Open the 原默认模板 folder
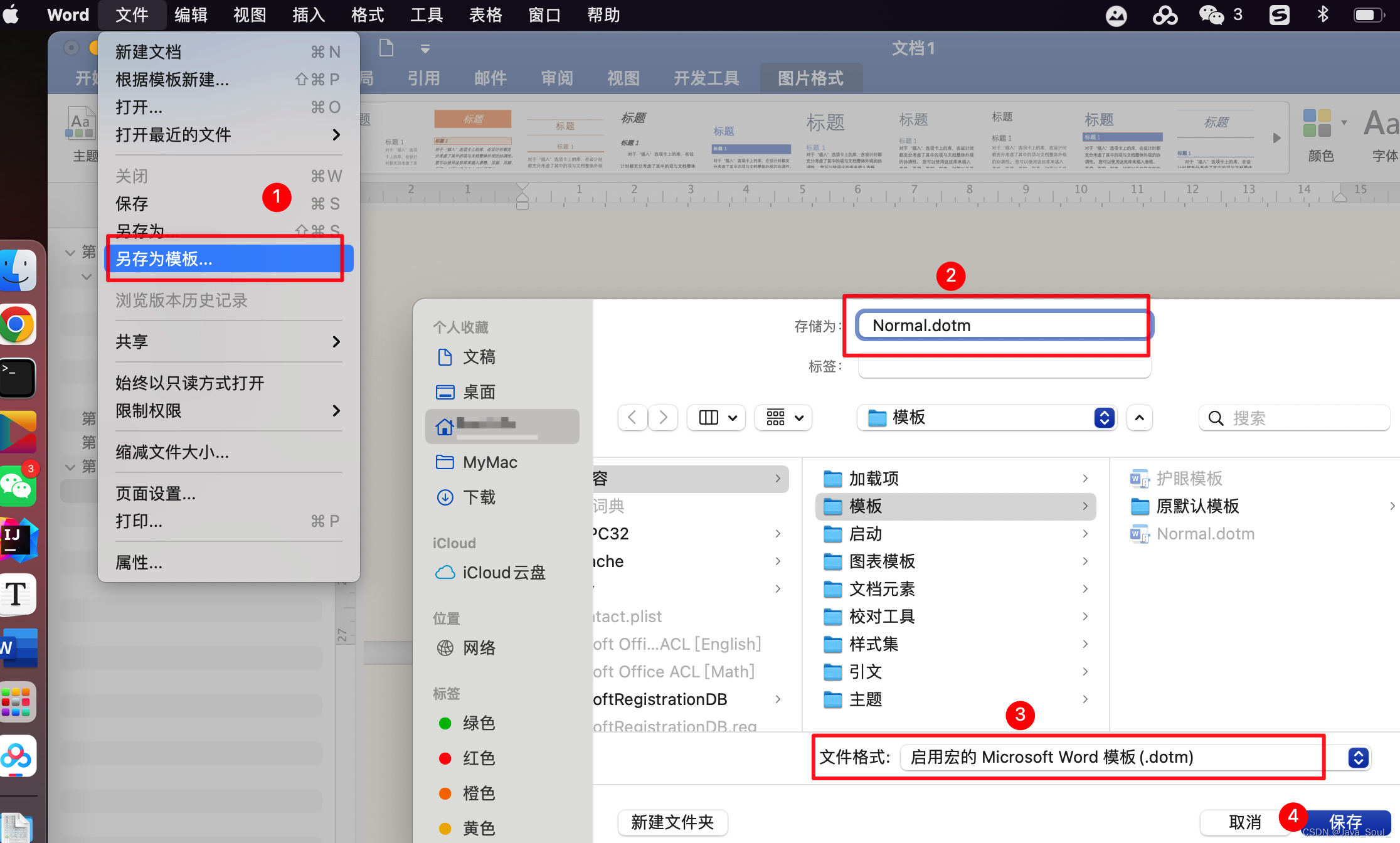This screenshot has width=1400, height=843. click(1197, 506)
